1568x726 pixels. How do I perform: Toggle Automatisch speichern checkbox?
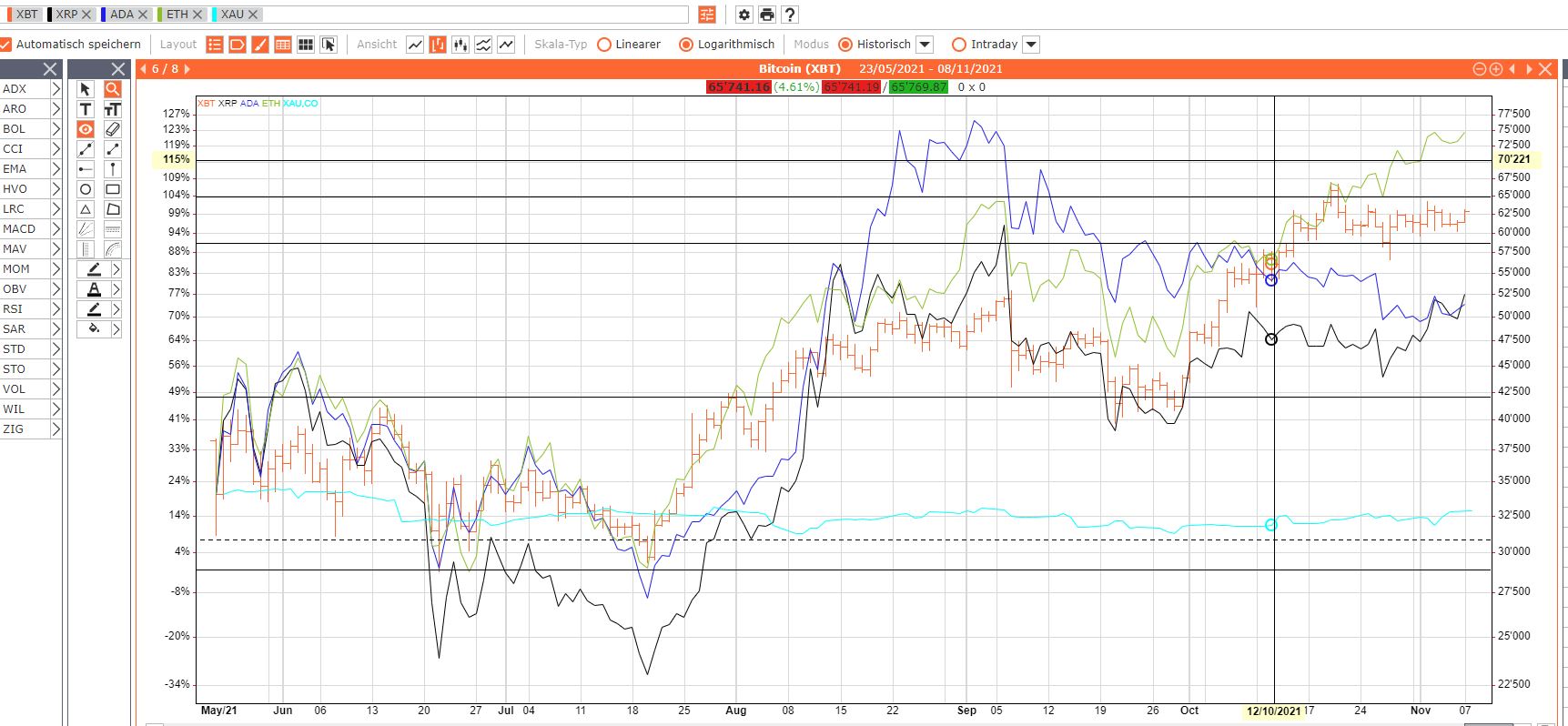(x=6, y=45)
